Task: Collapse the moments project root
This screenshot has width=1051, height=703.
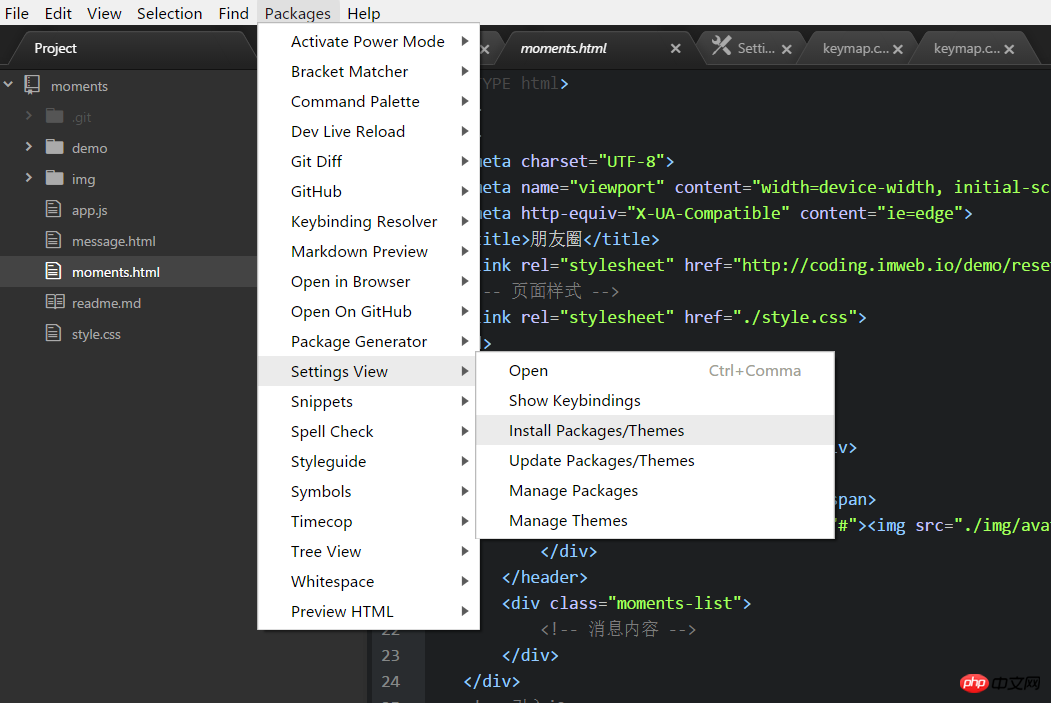Action: tap(9, 84)
